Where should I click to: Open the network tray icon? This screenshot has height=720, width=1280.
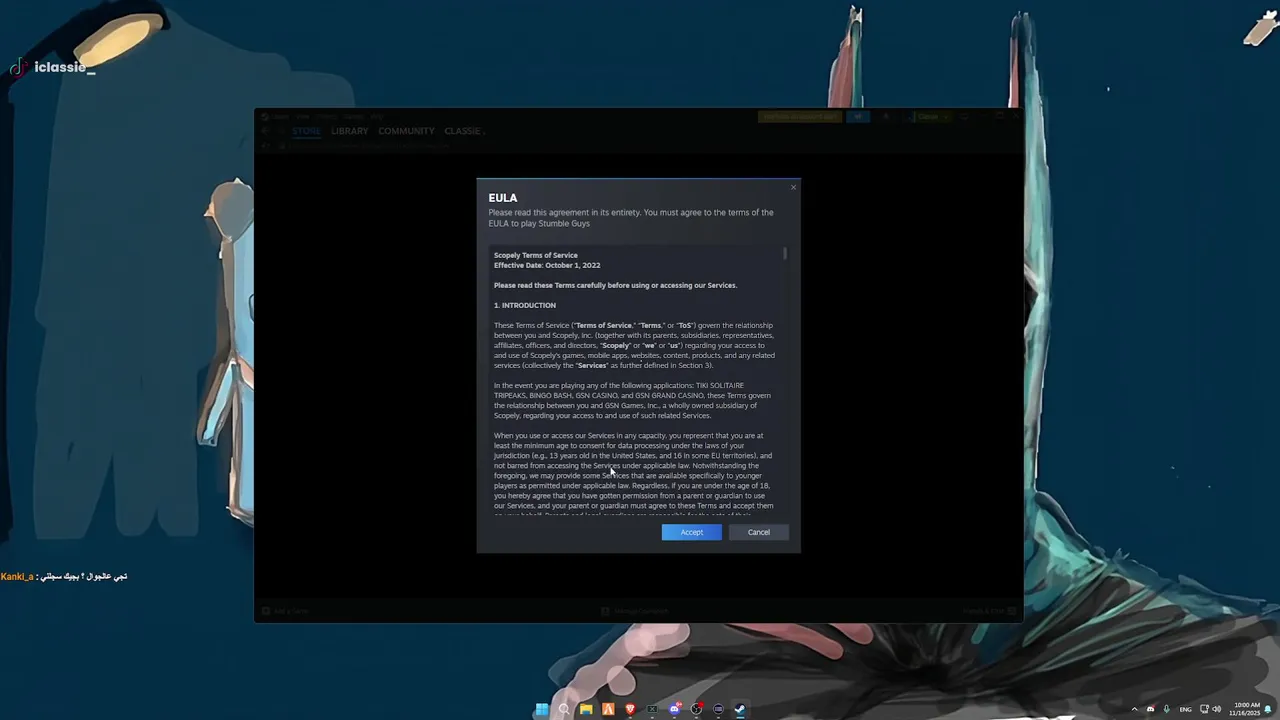tap(1204, 709)
